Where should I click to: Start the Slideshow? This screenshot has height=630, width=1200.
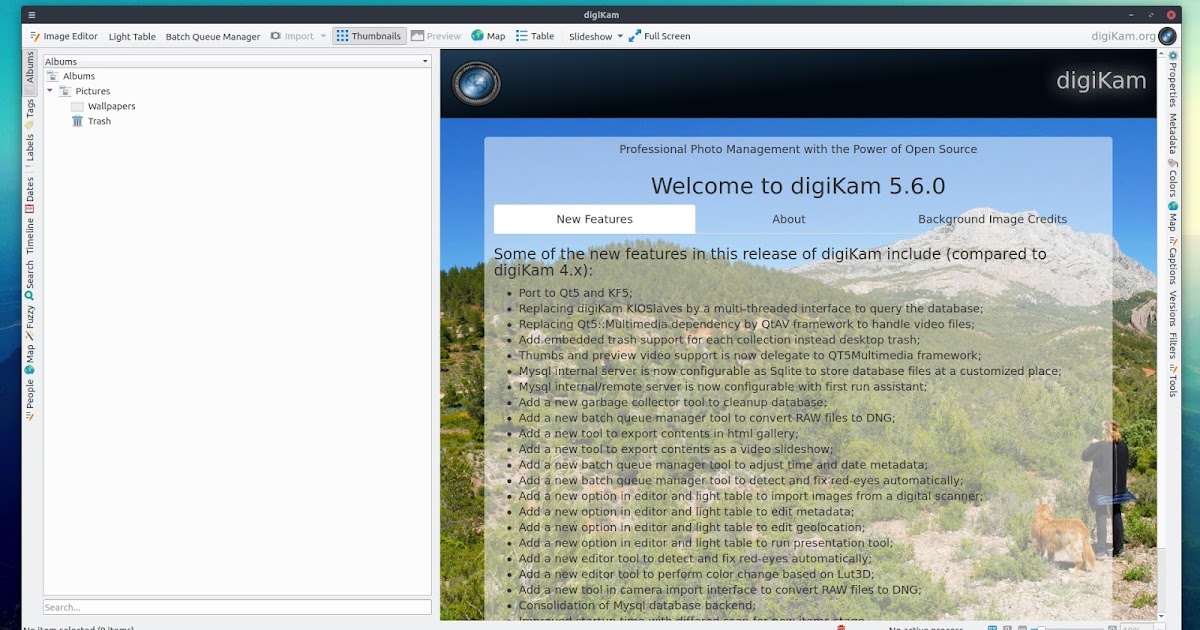(590, 36)
